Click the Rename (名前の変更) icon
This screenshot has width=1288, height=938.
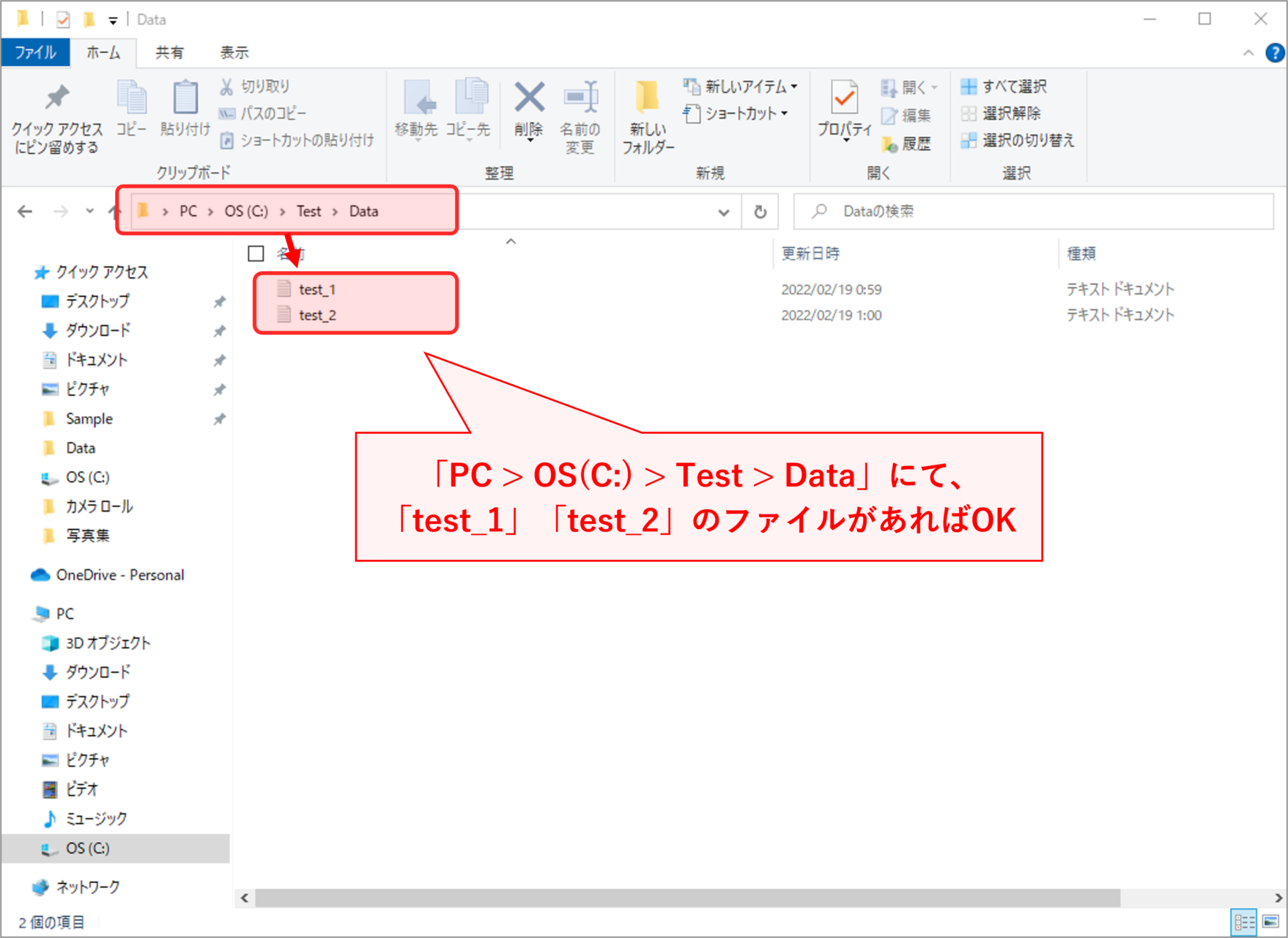click(580, 99)
